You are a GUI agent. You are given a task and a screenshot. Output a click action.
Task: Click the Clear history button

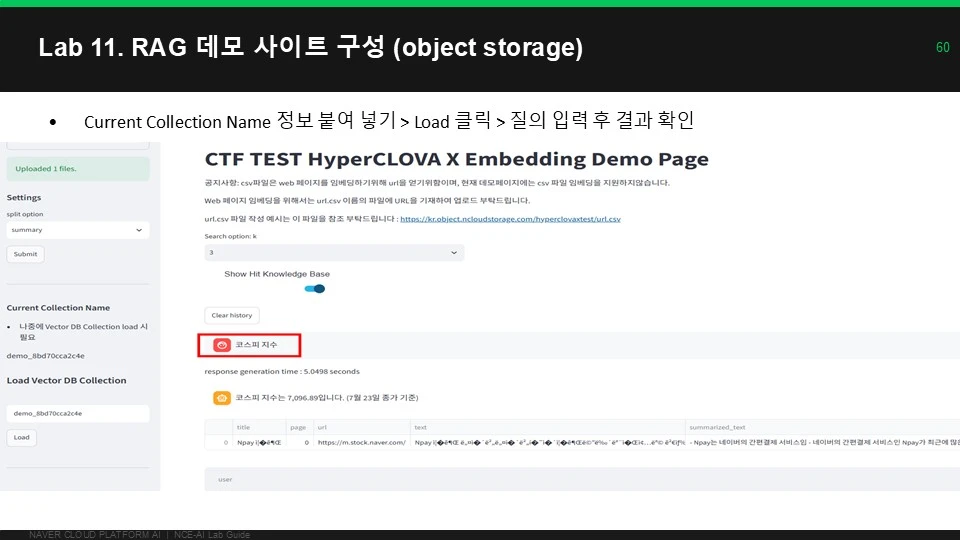tap(231, 315)
